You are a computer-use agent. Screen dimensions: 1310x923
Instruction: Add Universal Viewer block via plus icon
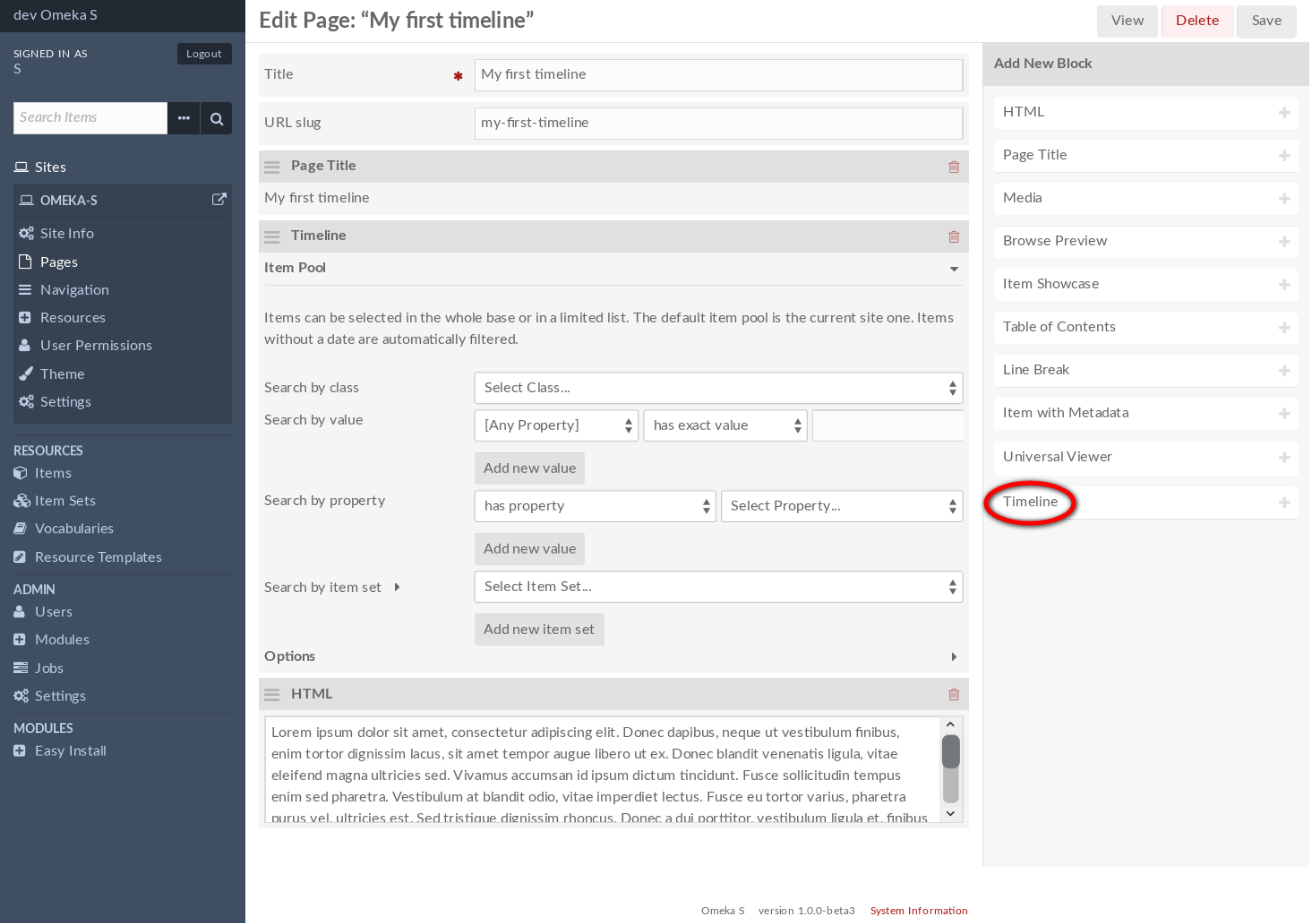1284,457
